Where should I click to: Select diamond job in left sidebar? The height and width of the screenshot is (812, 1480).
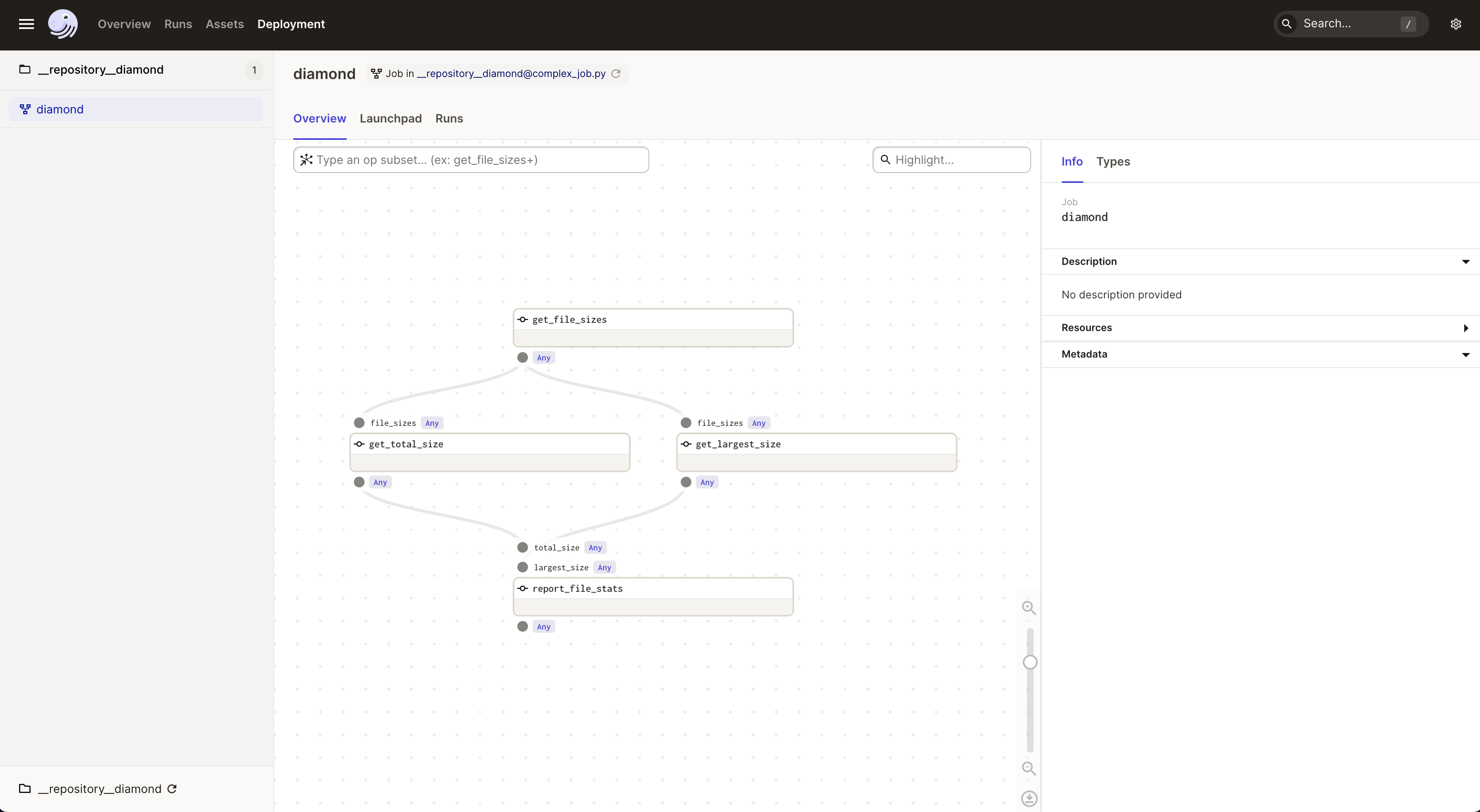click(60, 109)
